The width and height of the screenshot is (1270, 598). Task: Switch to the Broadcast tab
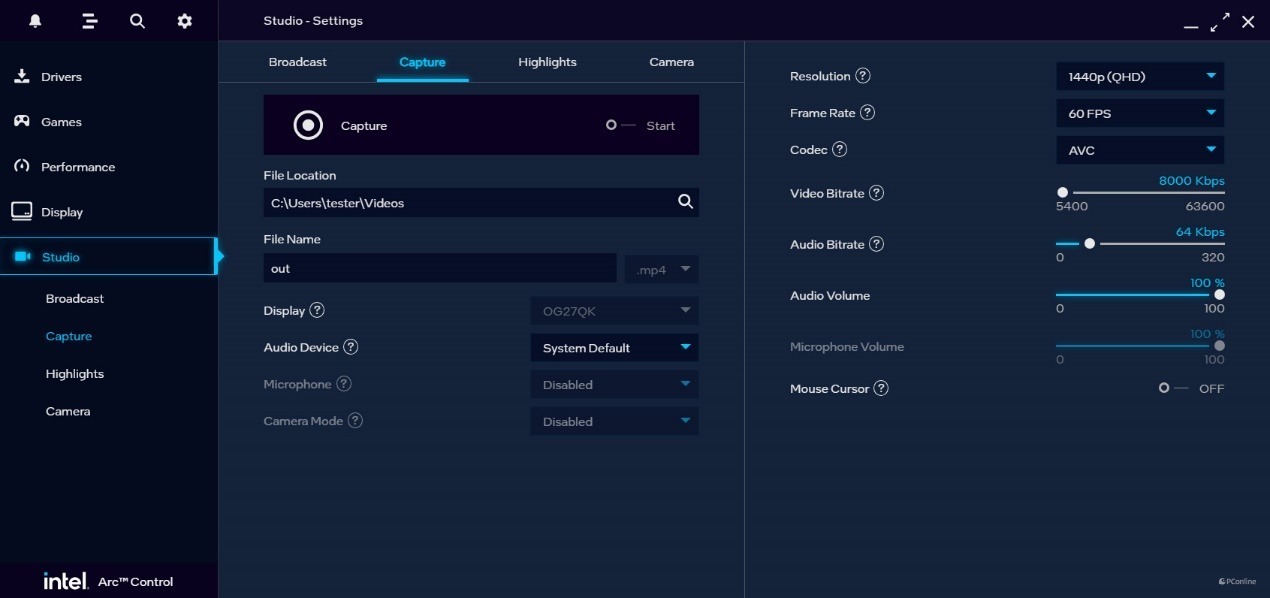pyautogui.click(x=297, y=62)
